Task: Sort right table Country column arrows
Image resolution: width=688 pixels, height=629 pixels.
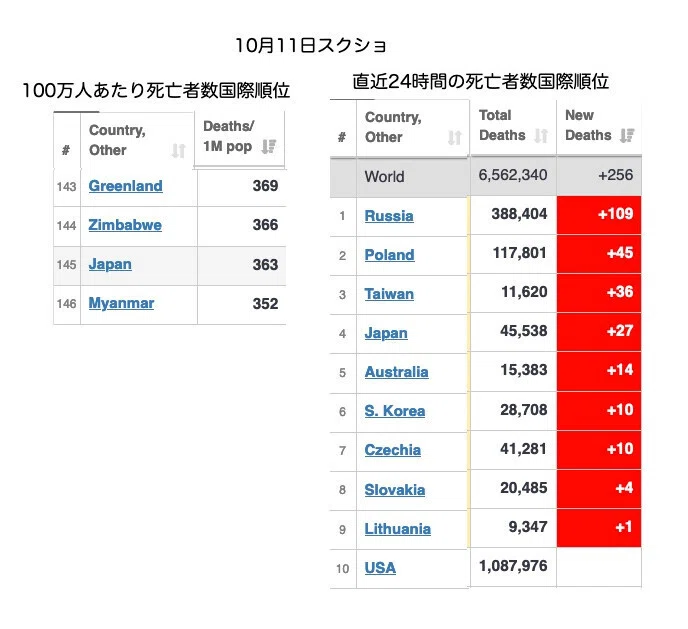Action: (x=455, y=137)
